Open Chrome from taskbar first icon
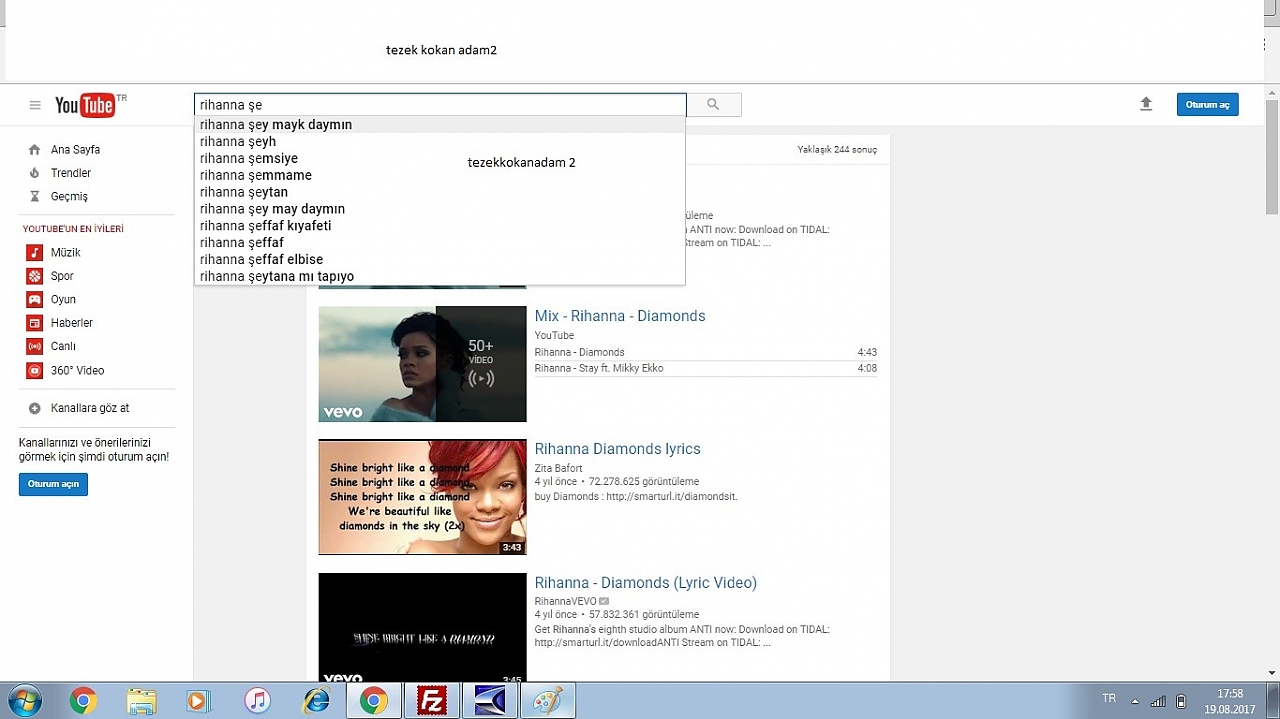Screen dimensions: 1280x719 (83, 701)
